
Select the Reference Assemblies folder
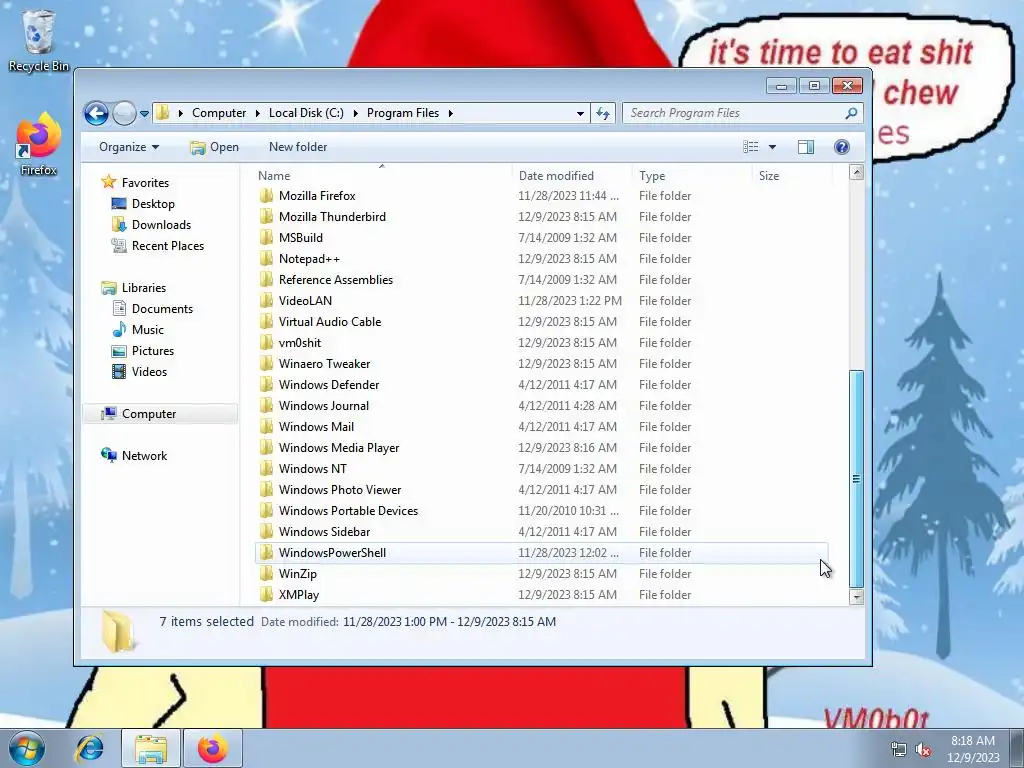pyautogui.click(x=336, y=280)
